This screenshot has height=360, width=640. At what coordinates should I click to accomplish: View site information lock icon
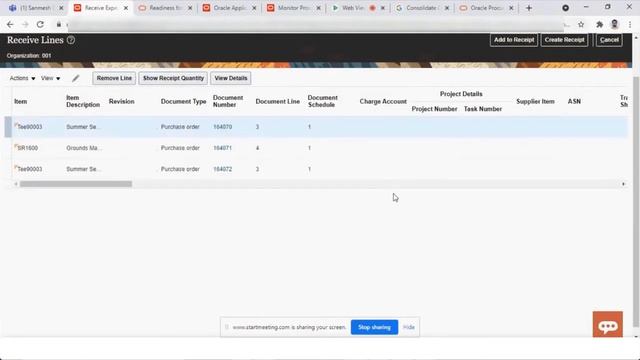point(59,24)
